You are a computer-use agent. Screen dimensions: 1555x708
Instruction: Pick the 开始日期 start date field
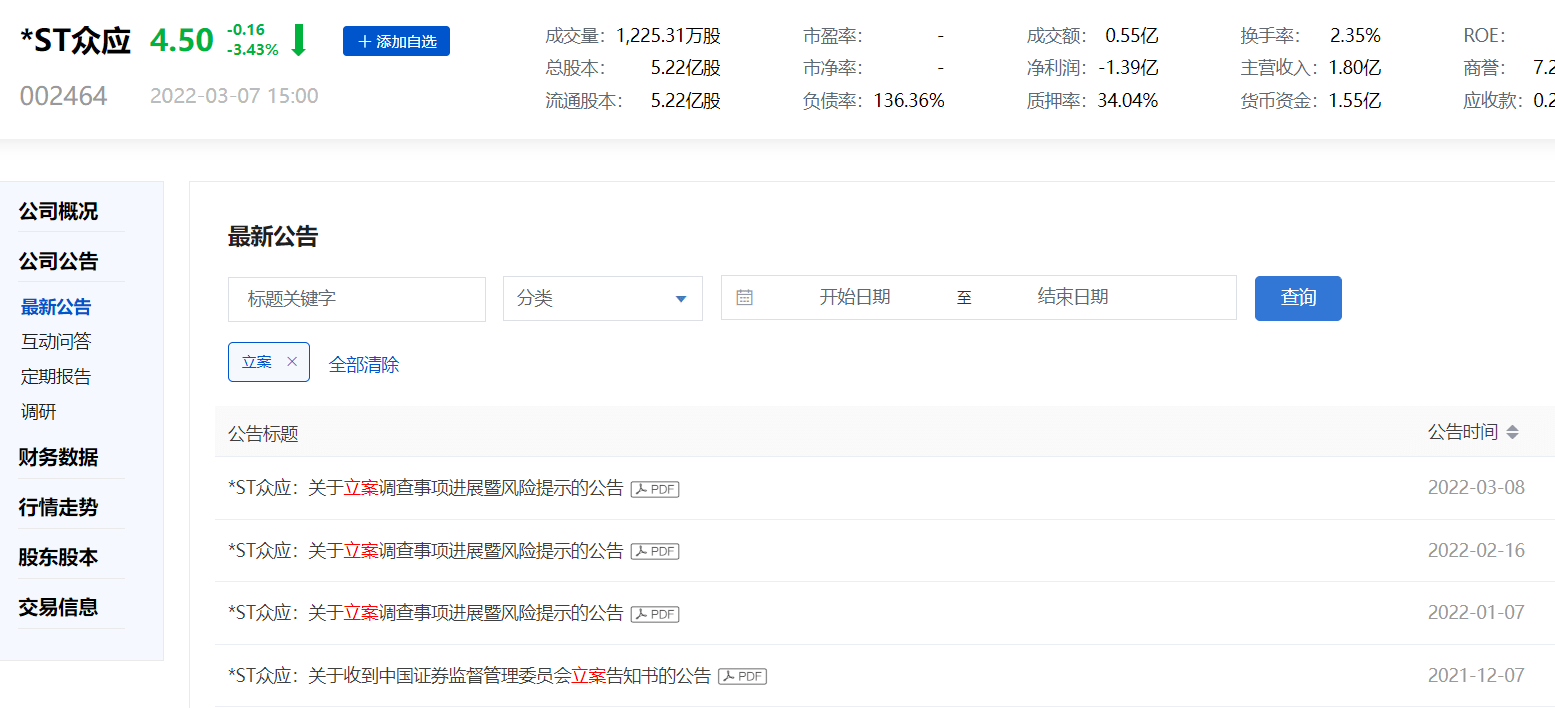coord(854,298)
